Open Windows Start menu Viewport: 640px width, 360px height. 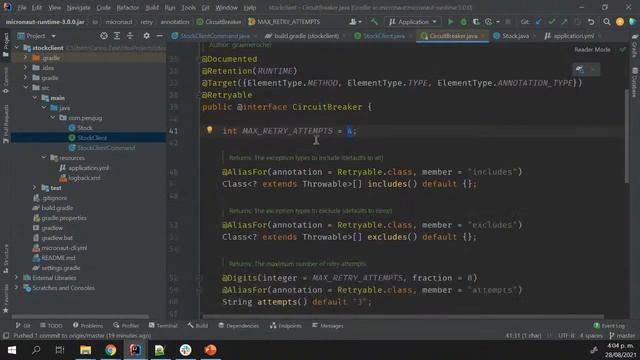click(12, 350)
